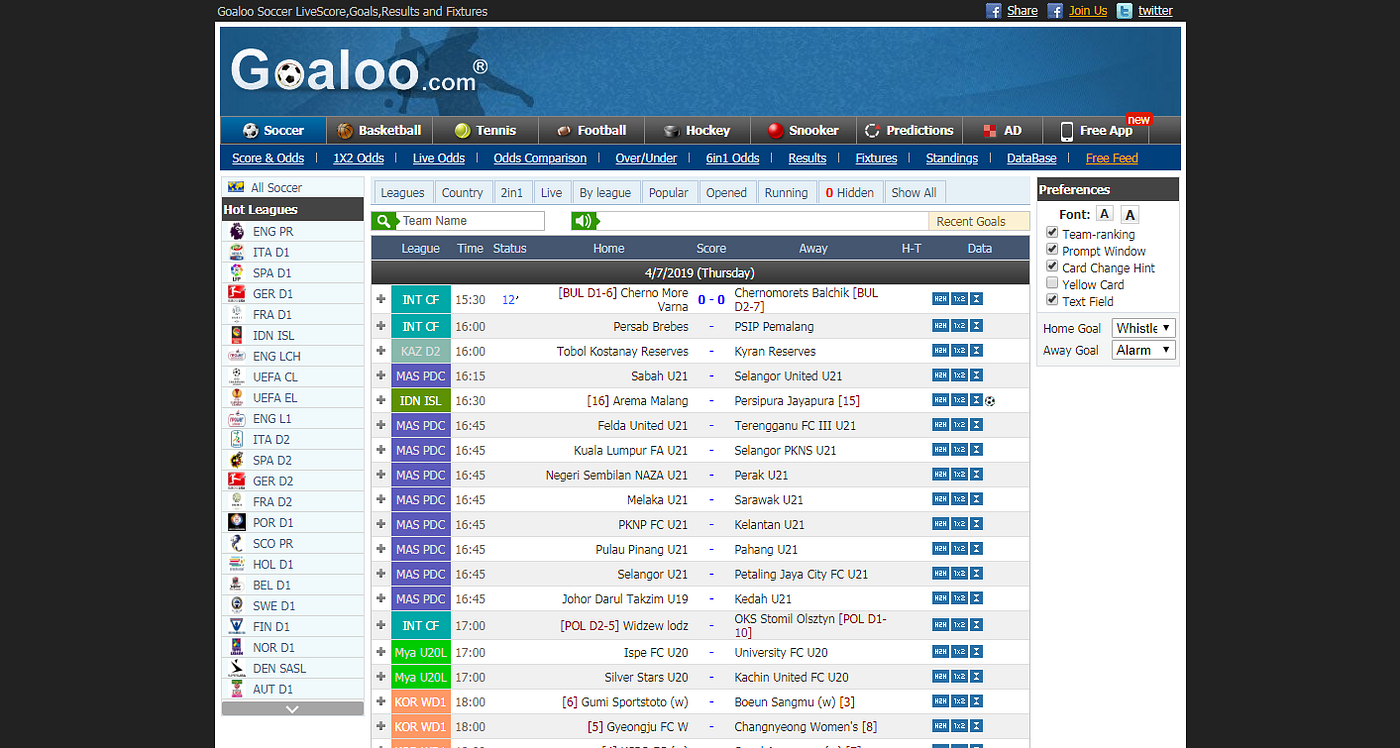The width and height of the screenshot is (1400, 748).
Task: Open Over/Under icon for Tobol Kostanay Reserves match
Action: [x=976, y=351]
